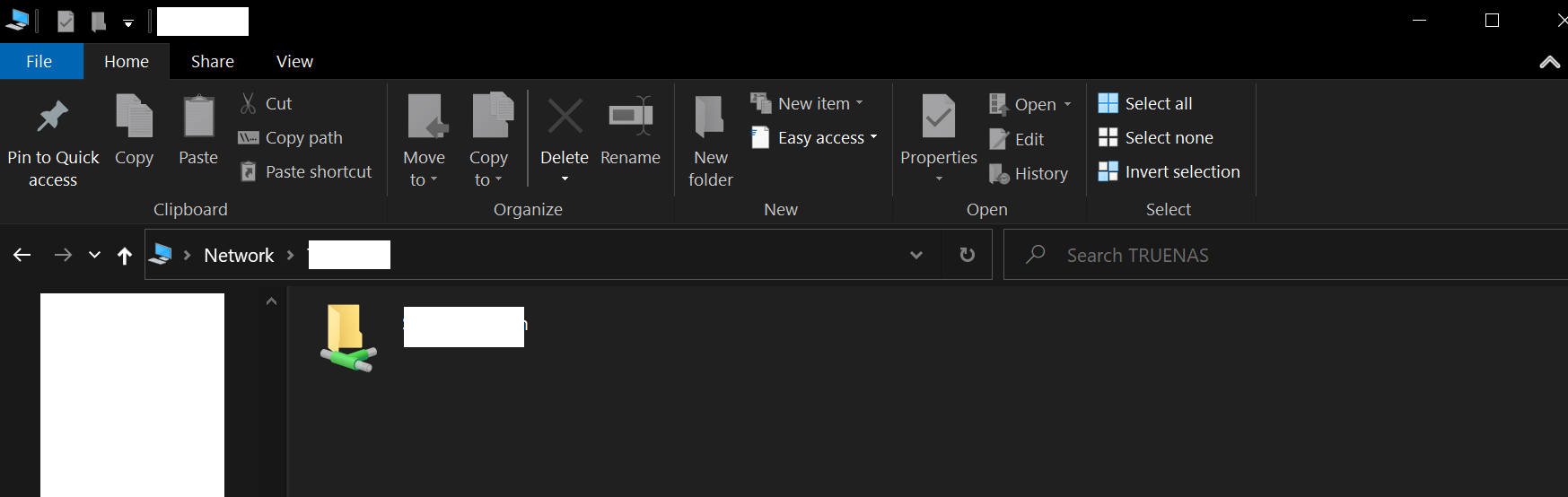The width and height of the screenshot is (1568, 497).
Task: Open the address bar history dropdown
Action: 915,255
